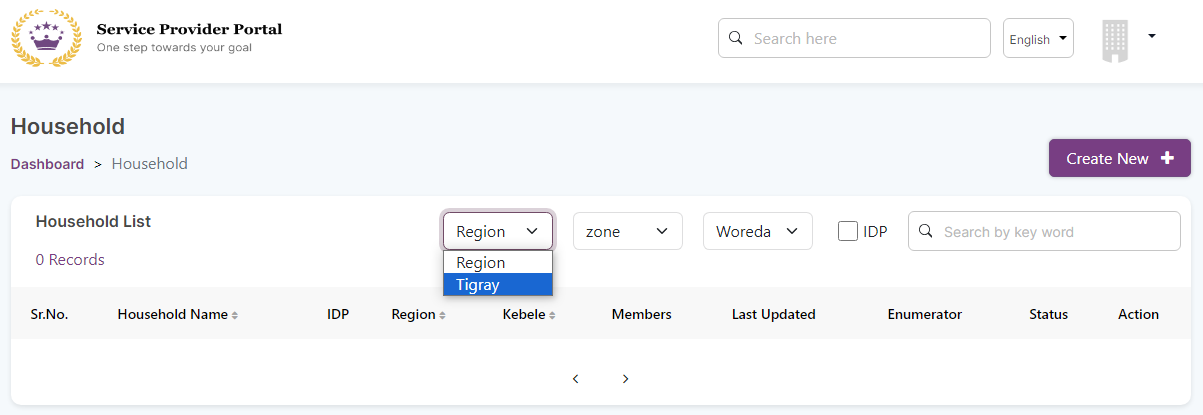Sort by Household Name column arrows
This screenshot has height=415, width=1203.
(235, 315)
